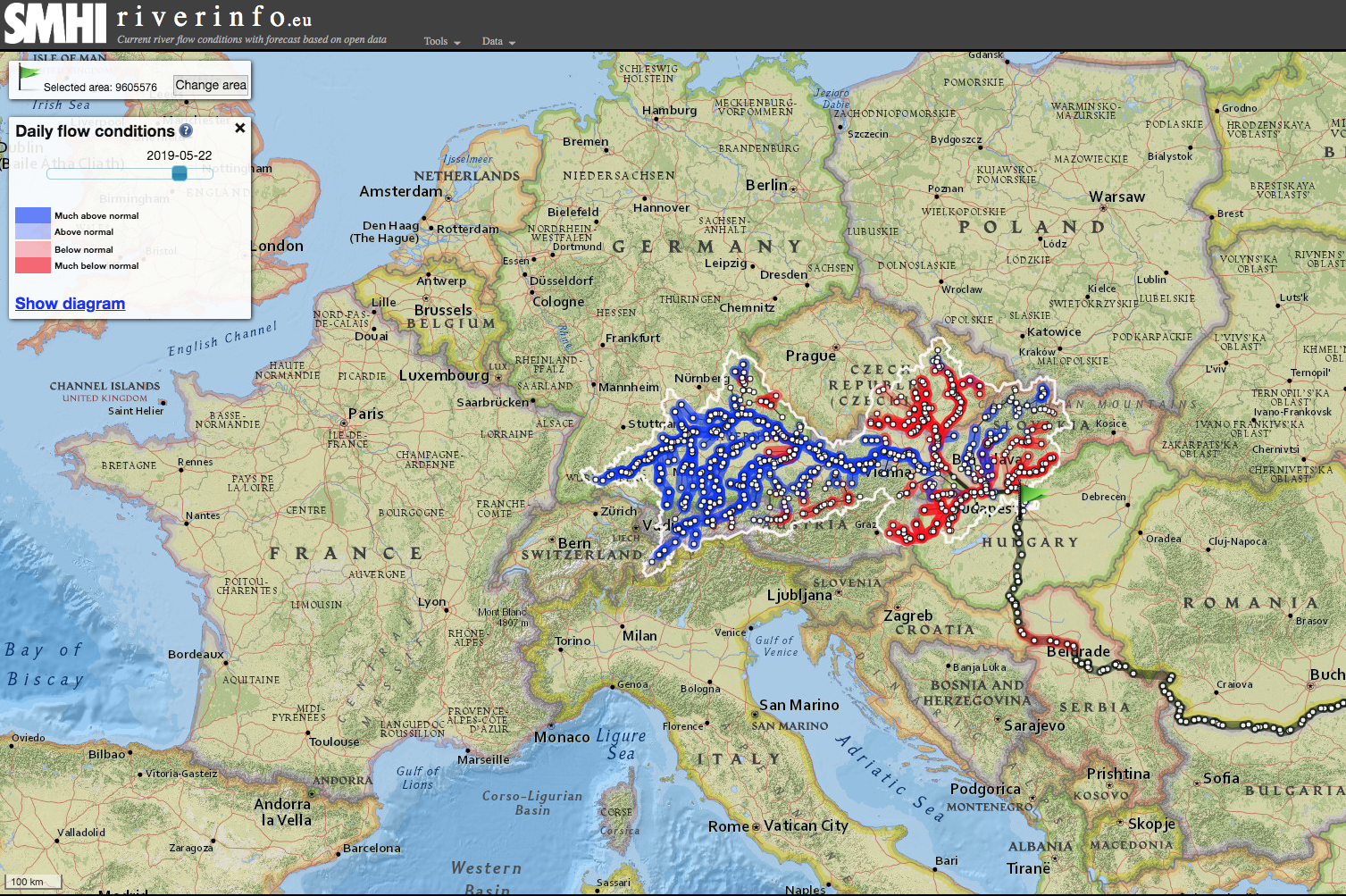Open the Data dropdown menu
Screen dimensions: 1346x896
(x=498, y=41)
